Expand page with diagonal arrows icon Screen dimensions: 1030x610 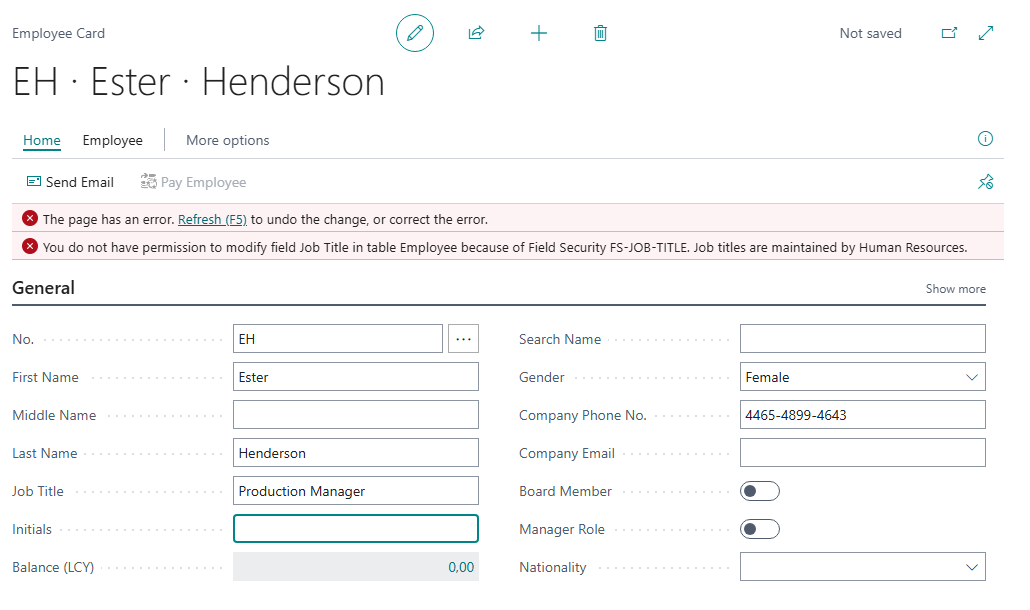pos(986,33)
